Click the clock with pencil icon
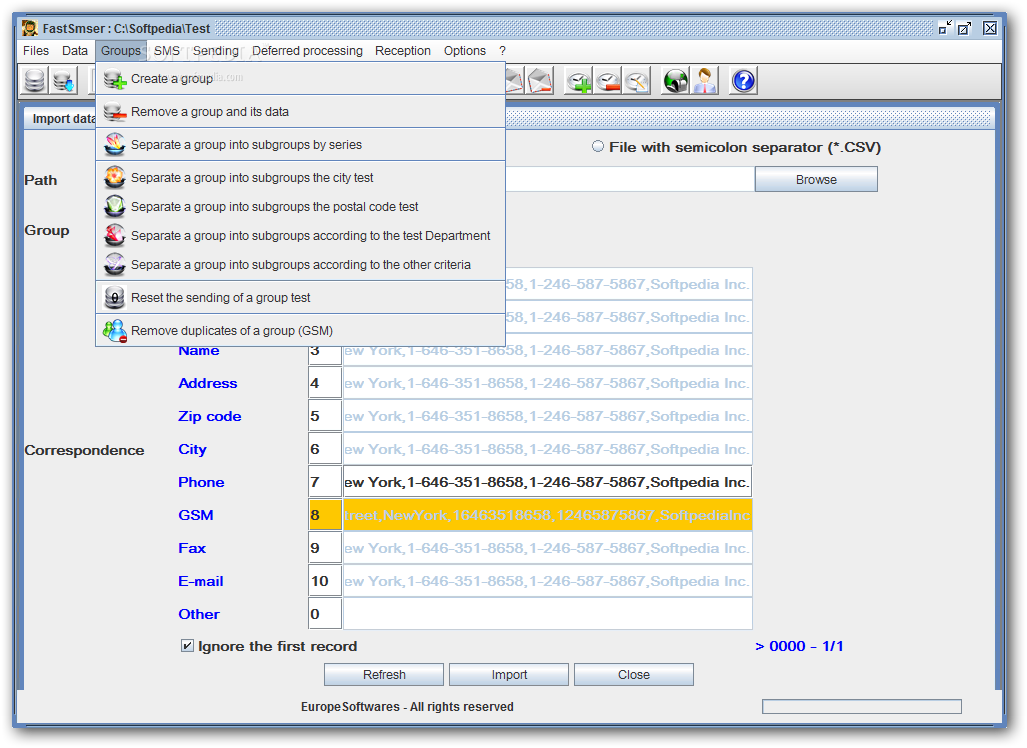Viewport: 1027px width, 748px height. pos(637,81)
